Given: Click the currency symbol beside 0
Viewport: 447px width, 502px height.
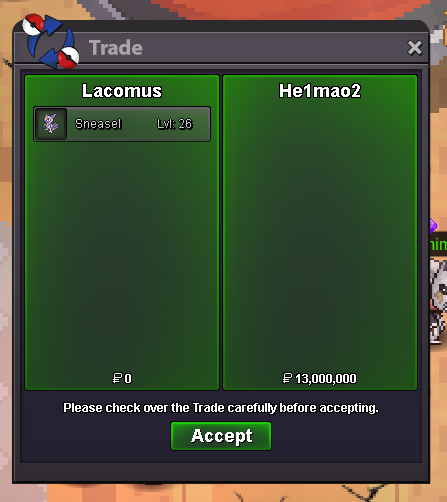Looking at the screenshot, I should 117,378.
